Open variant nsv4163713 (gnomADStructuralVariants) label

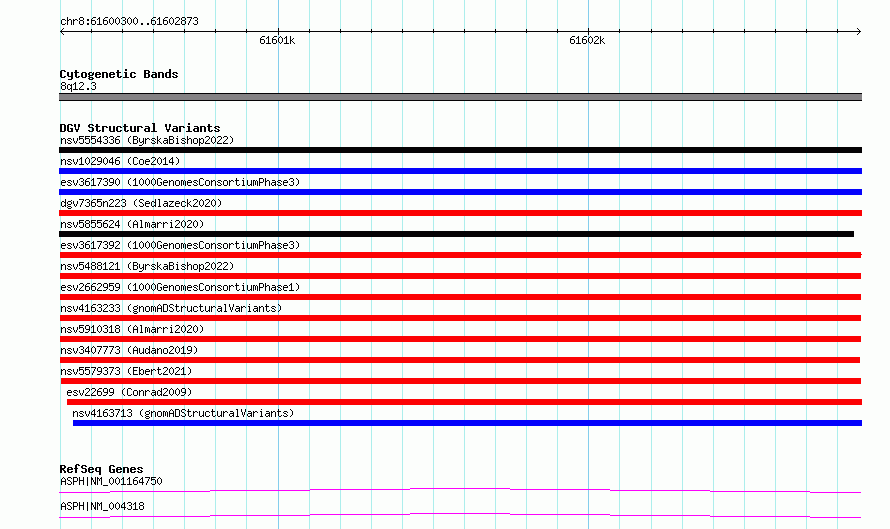(x=183, y=413)
